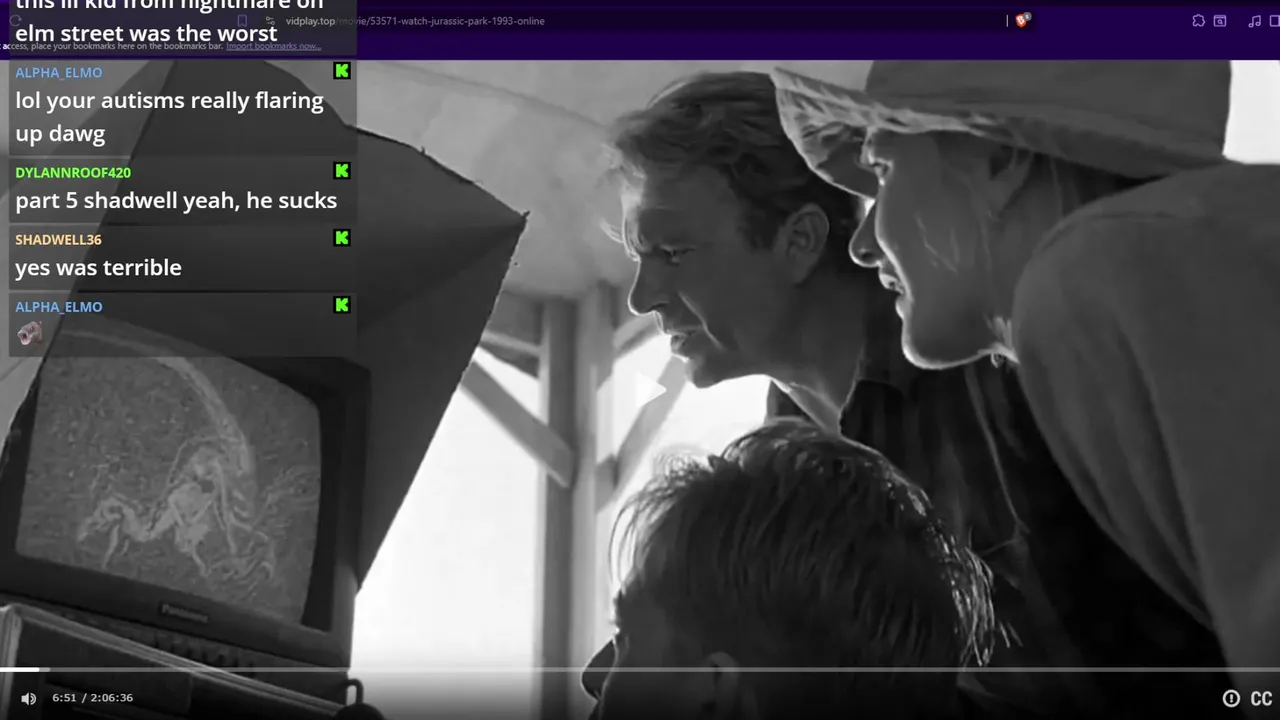
Task: Click the 'Import bookmarks now...' link
Action: [273, 46]
